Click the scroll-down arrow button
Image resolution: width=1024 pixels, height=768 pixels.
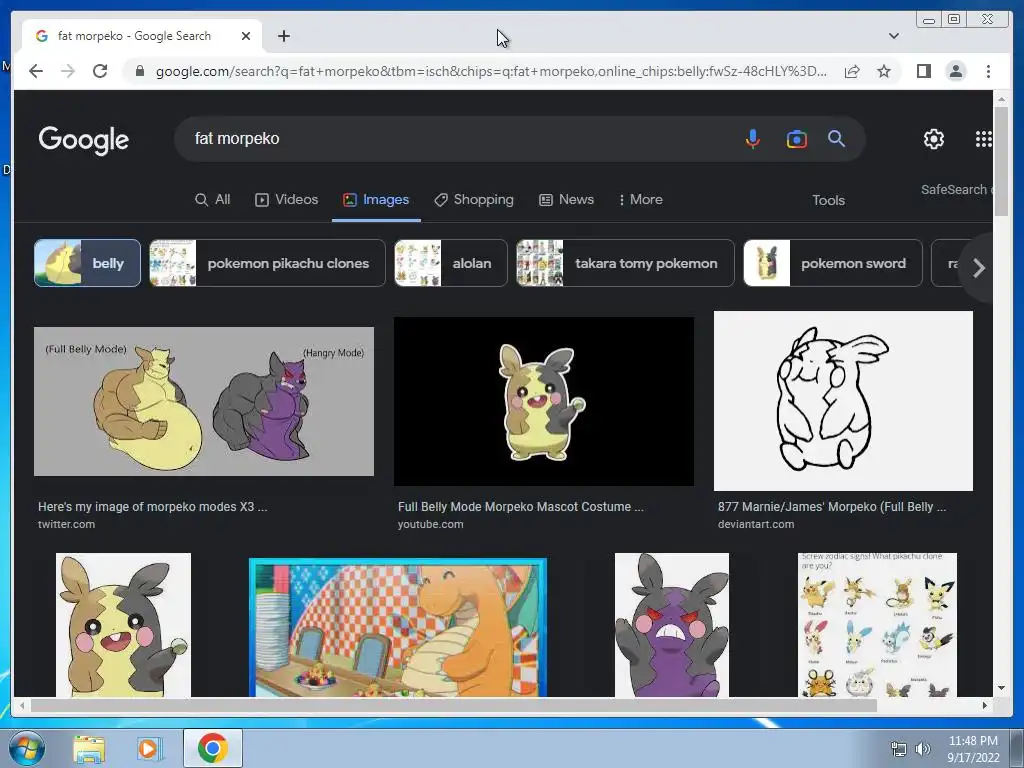pos(1001,688)
